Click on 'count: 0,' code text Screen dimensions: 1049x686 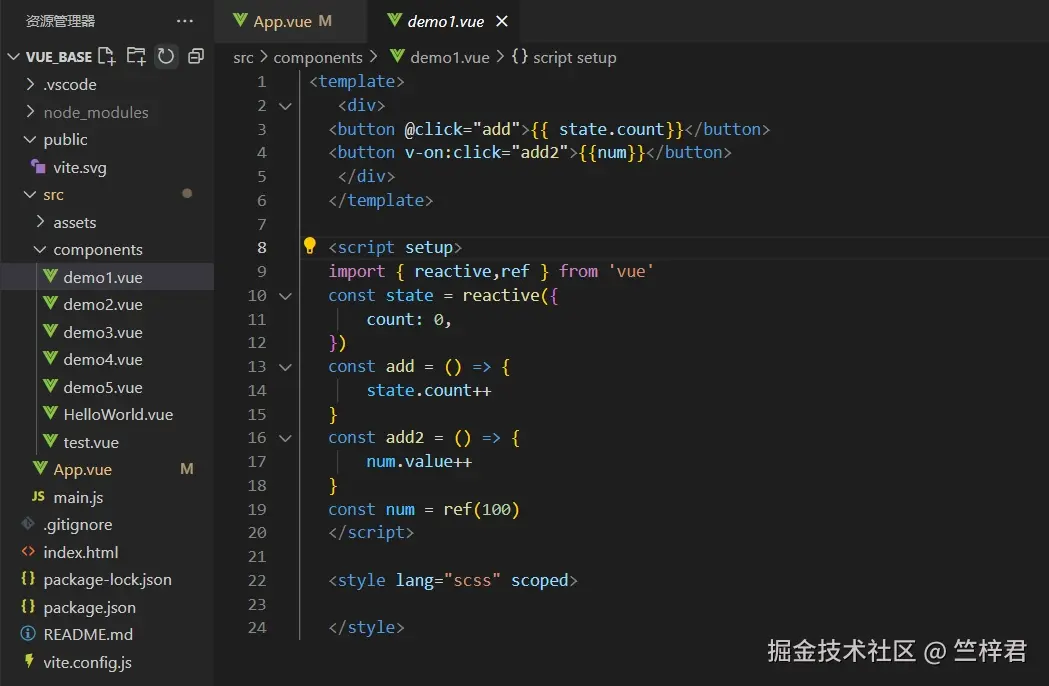(x=409, y=319)
